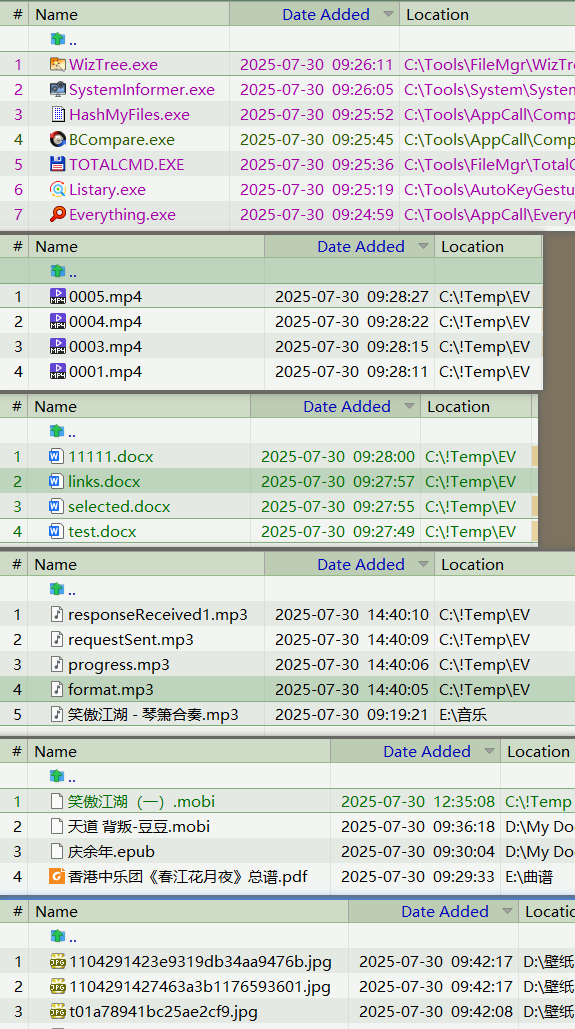Click date 2025-07-30 12:35:08
575x1029 pixels.
[418, 801]
